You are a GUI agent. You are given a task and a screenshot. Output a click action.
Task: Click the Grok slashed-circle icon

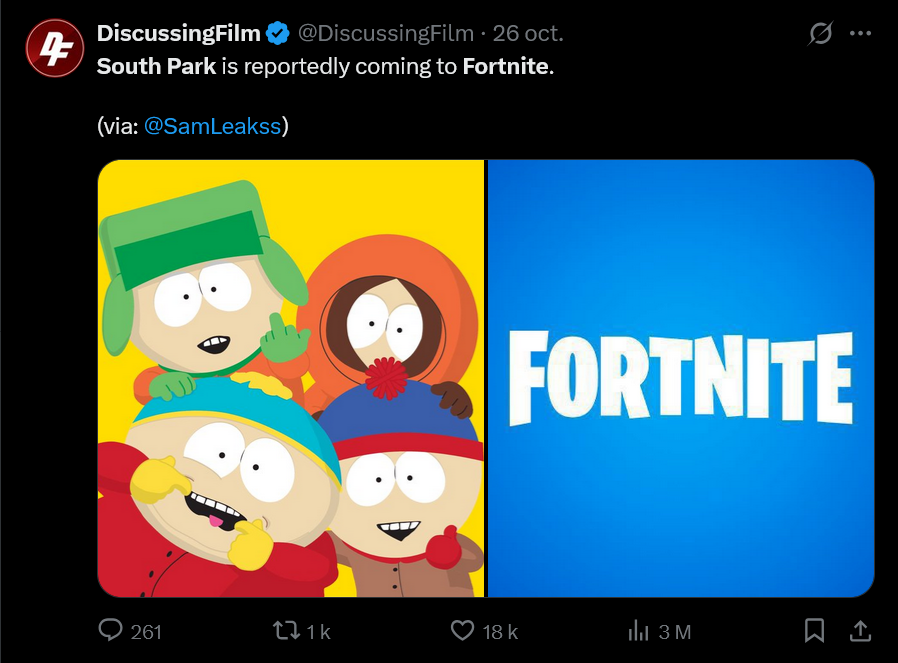[820, 33]
